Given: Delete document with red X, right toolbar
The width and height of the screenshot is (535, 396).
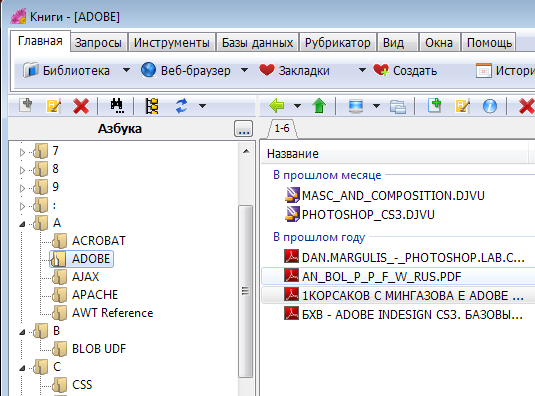Looking at the screenshot, I should coord(526,106).
